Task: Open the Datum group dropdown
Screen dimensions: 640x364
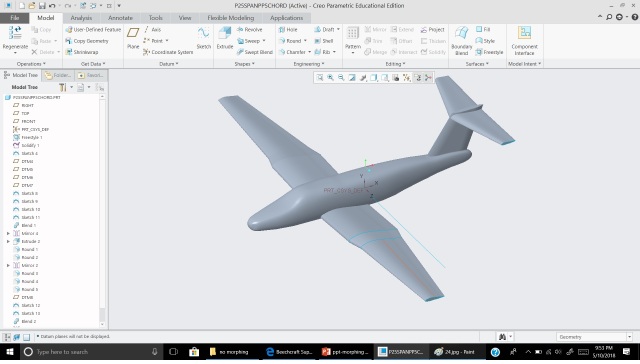Action: click(169, 64)
